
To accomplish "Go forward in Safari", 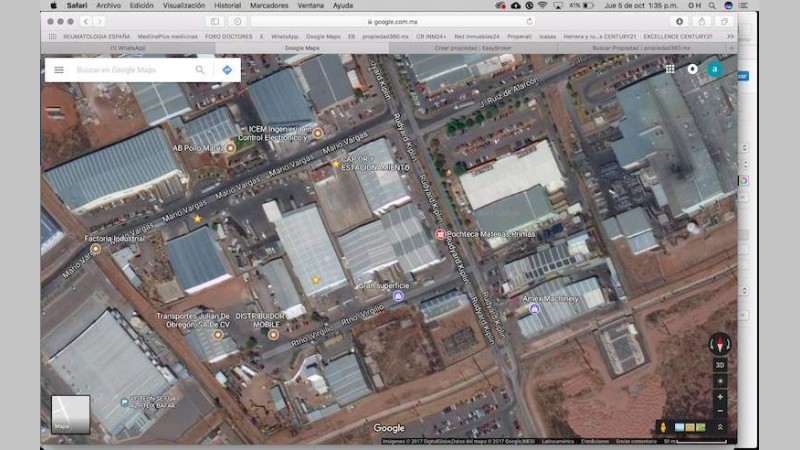I will pos(99,21).
